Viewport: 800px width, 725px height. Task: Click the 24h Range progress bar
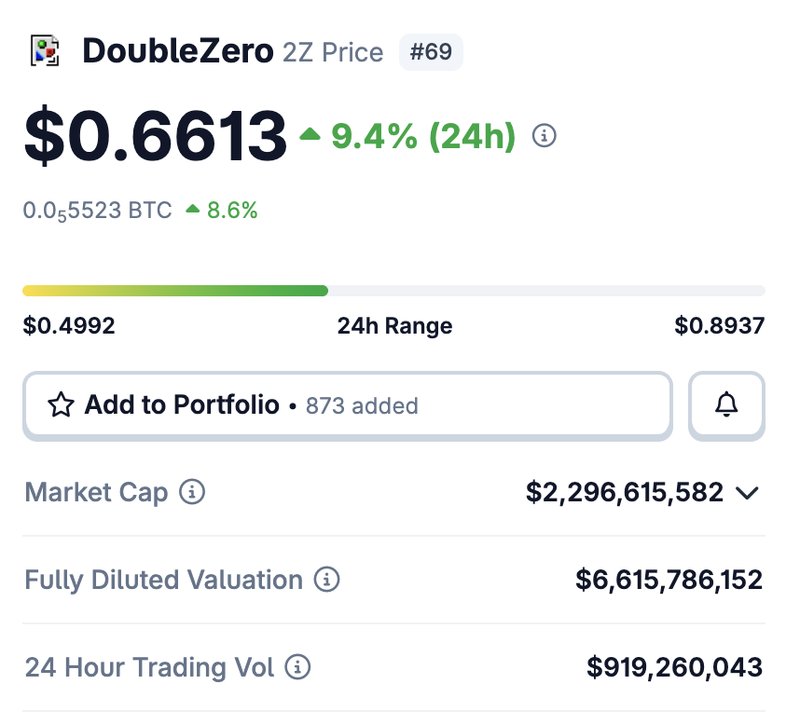point(393,291)
